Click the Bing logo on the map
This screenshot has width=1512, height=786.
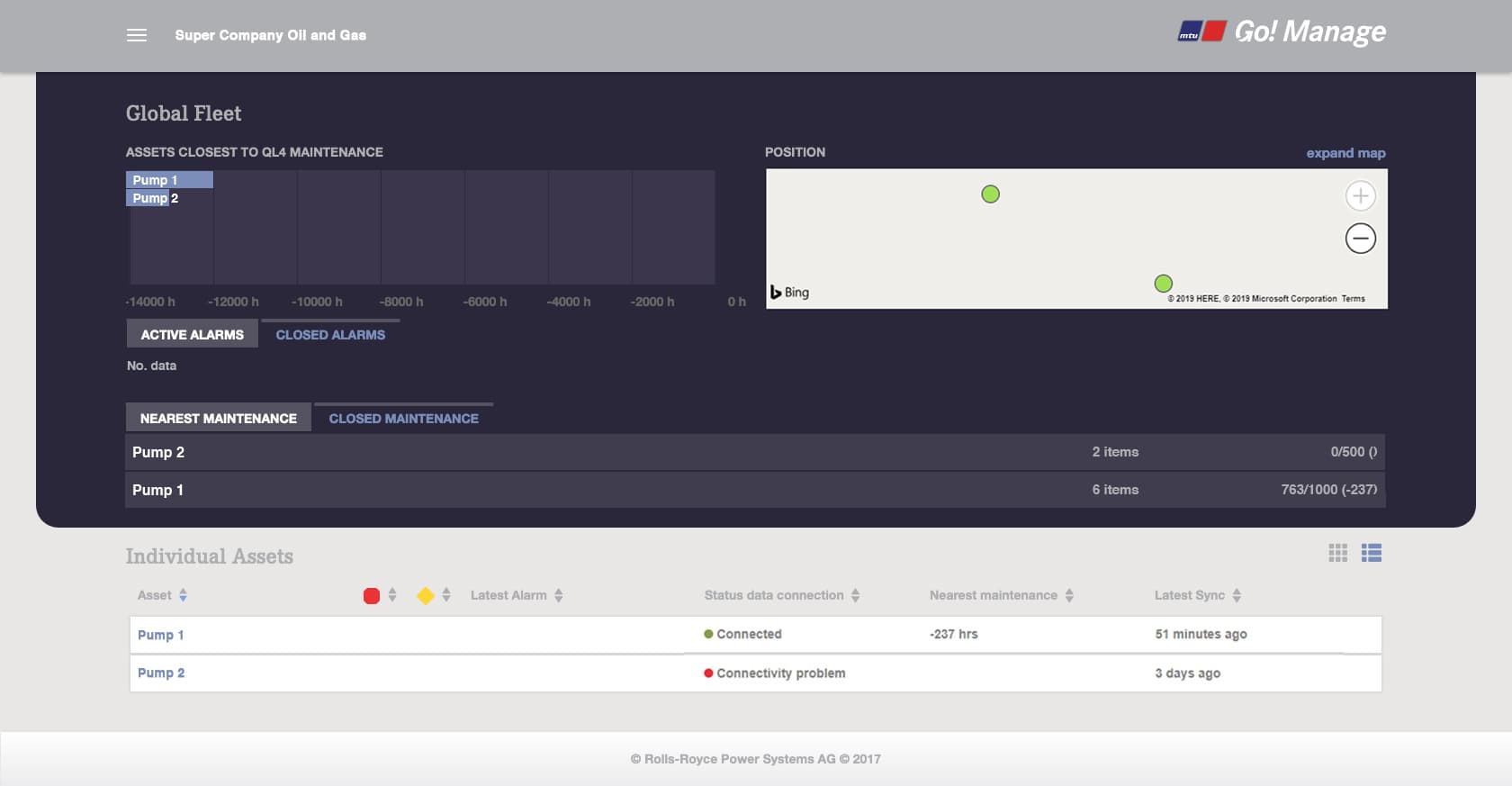(789, 292)
